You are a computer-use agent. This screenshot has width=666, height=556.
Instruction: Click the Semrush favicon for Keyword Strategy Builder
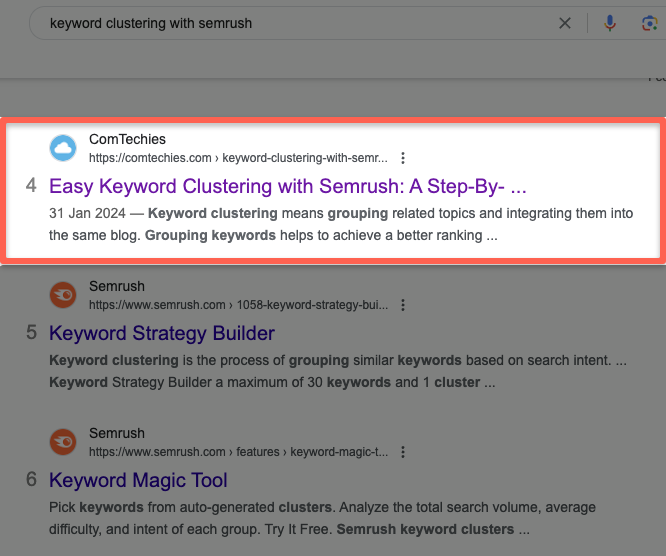coord(63,295)
